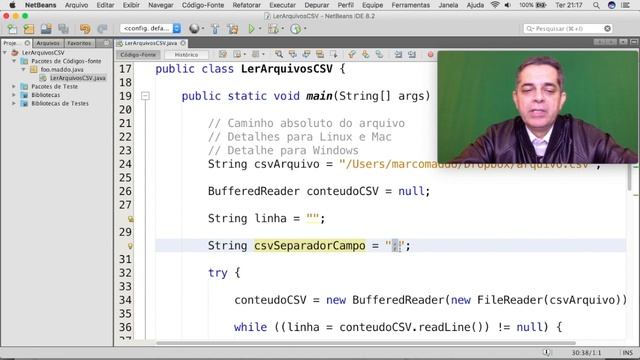Open the Arquivo menu

point(76,5)
